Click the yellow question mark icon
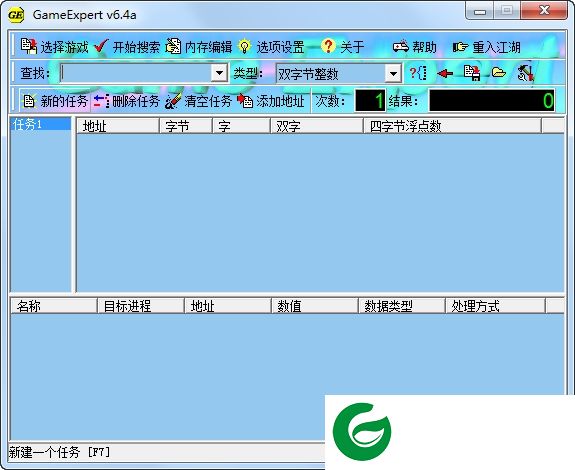575x470 pixels. [x=328, y=46]
